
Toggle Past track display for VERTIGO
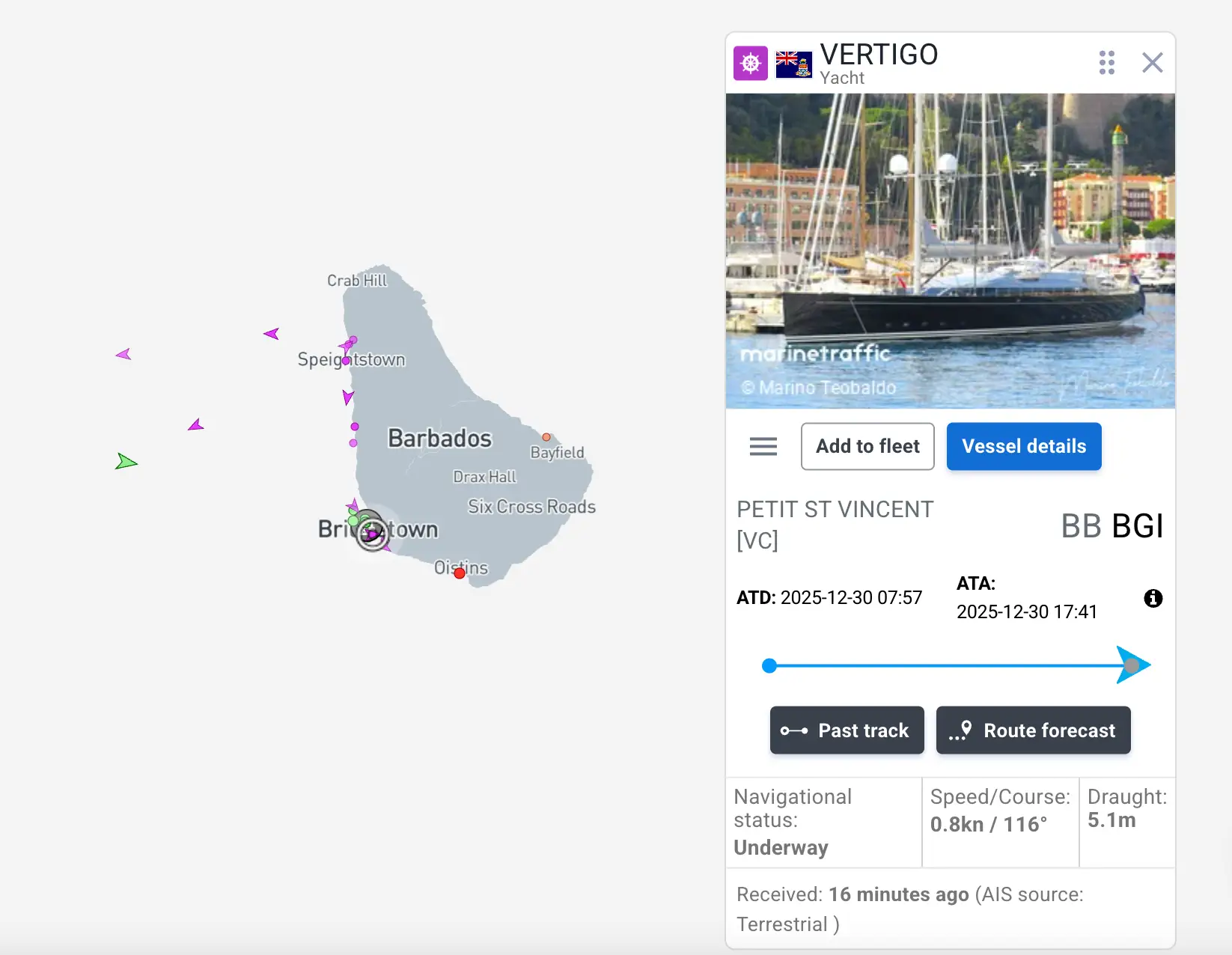click(x=847, y=730)
